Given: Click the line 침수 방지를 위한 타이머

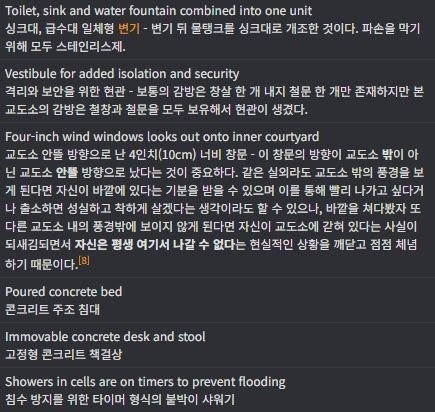Looking at the screenshot, I should 120,400.
